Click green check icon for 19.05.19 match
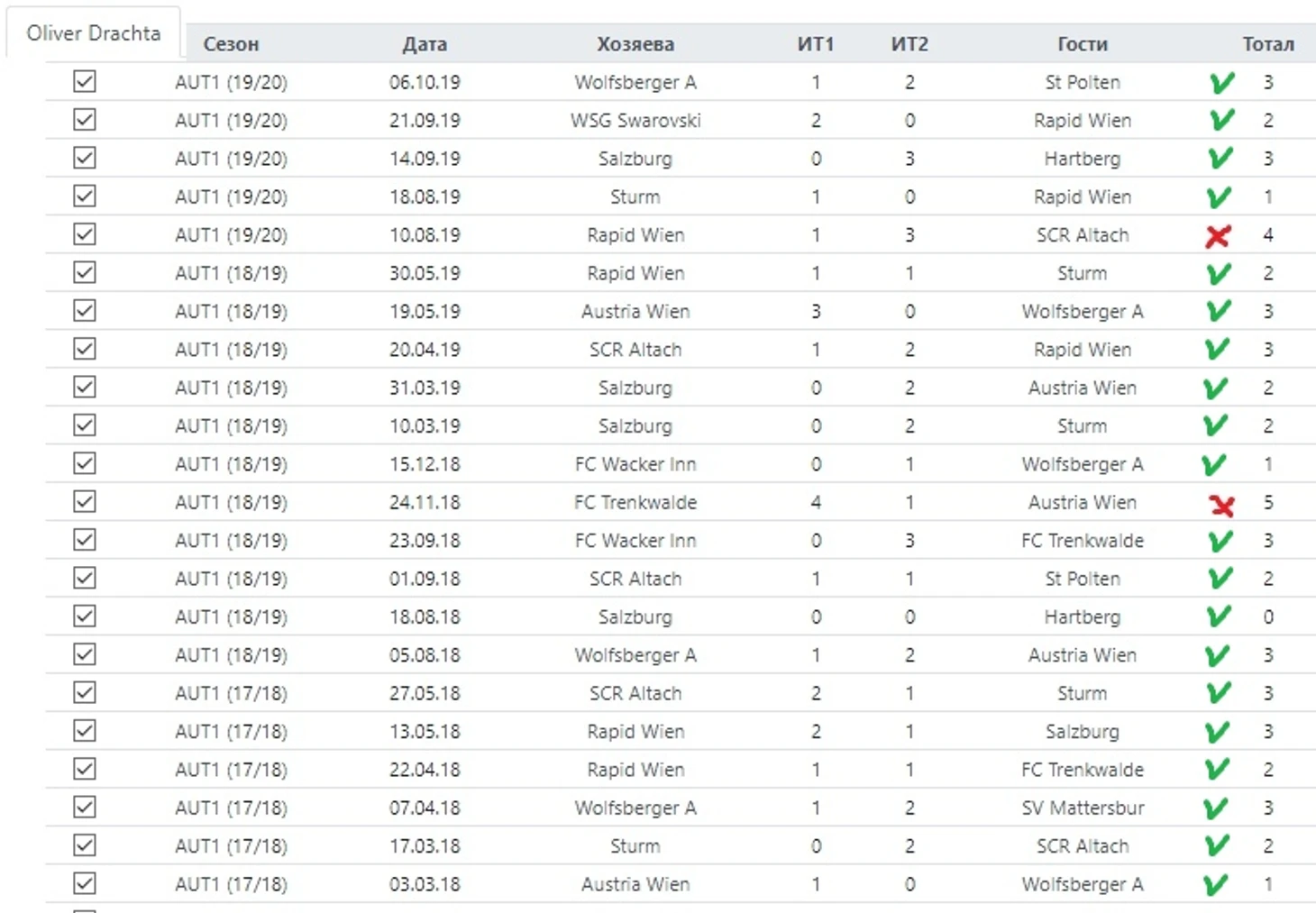 (1218, 312)
